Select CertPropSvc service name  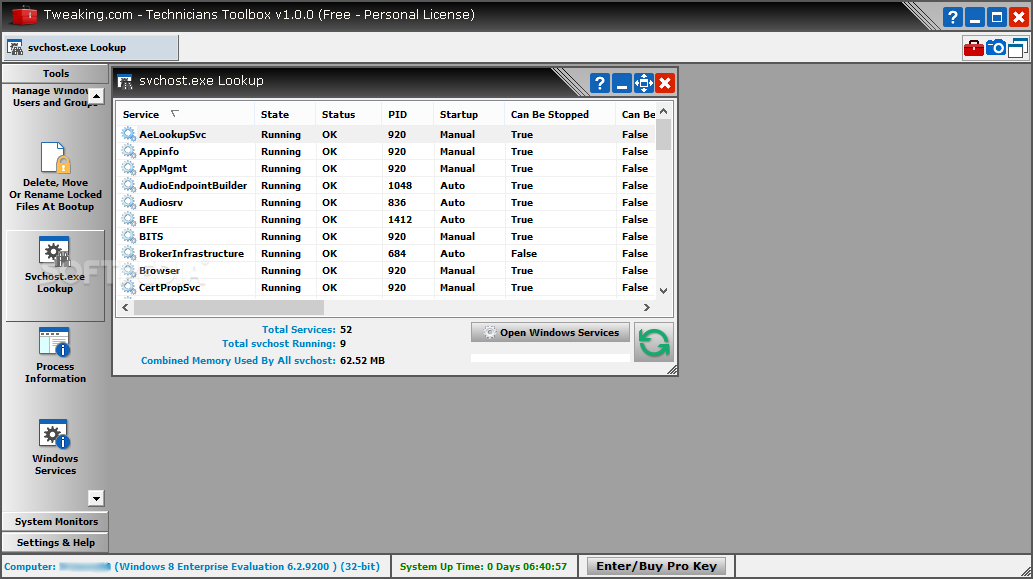[x=169, y=287]
